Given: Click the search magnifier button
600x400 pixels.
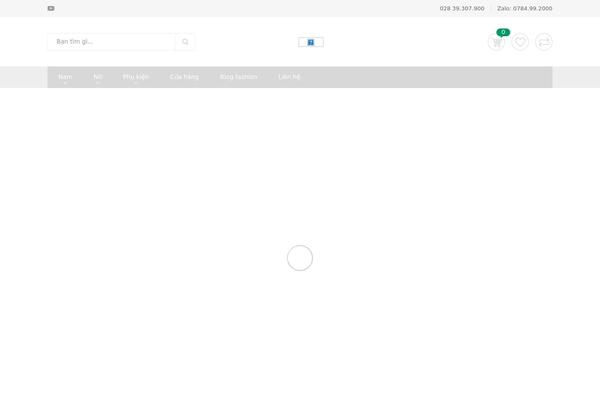Looking at the screenshot, I should (x=185, y=42).
